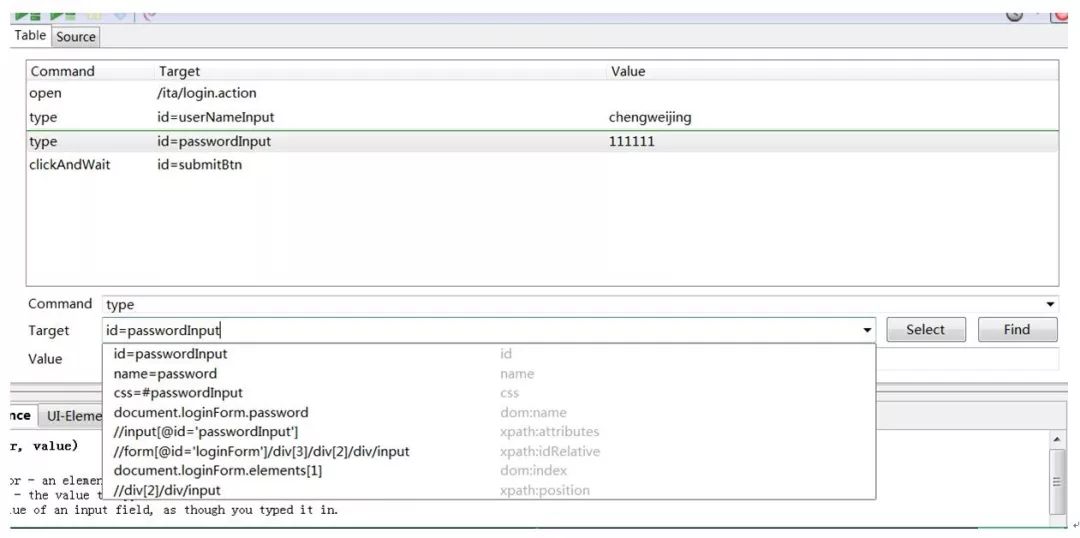Choose //form[@id='loginForm'] idRelative xpath option
The width and height of the screenshot is (1080, 538).
coord(489,452)
